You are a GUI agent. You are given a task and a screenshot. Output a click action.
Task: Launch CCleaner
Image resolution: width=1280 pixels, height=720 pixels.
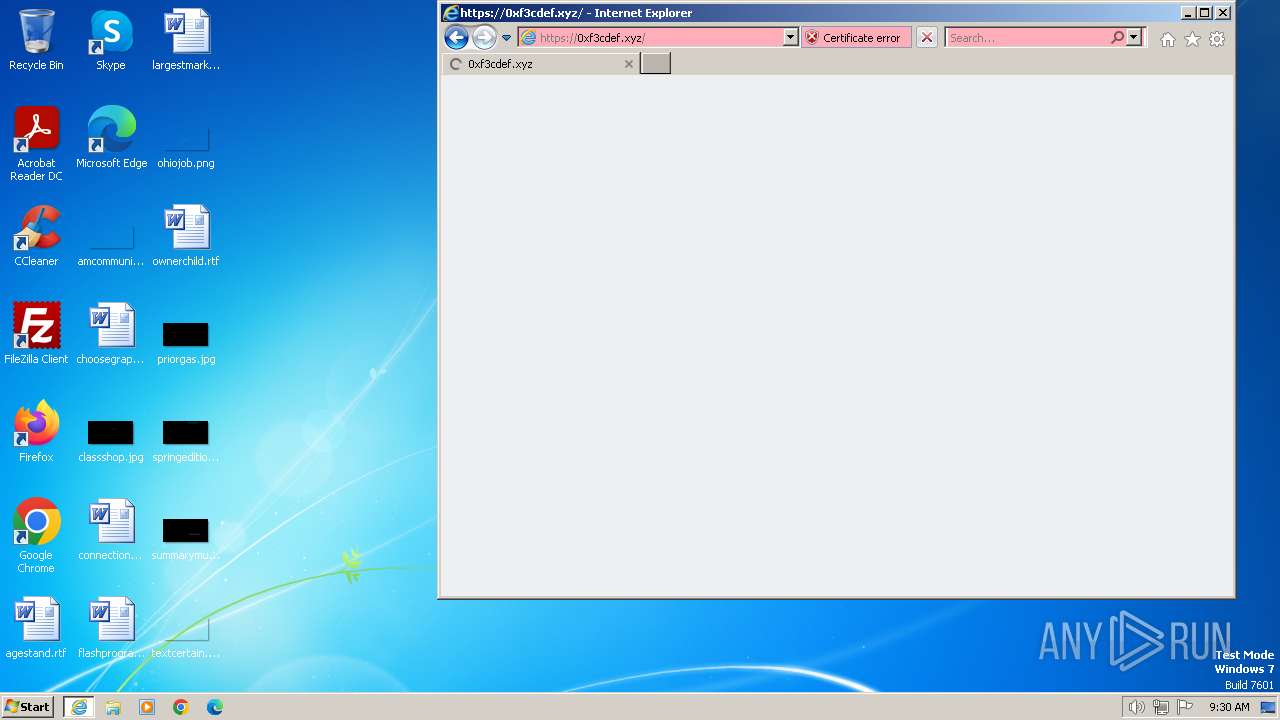click(x=36, y=236)
